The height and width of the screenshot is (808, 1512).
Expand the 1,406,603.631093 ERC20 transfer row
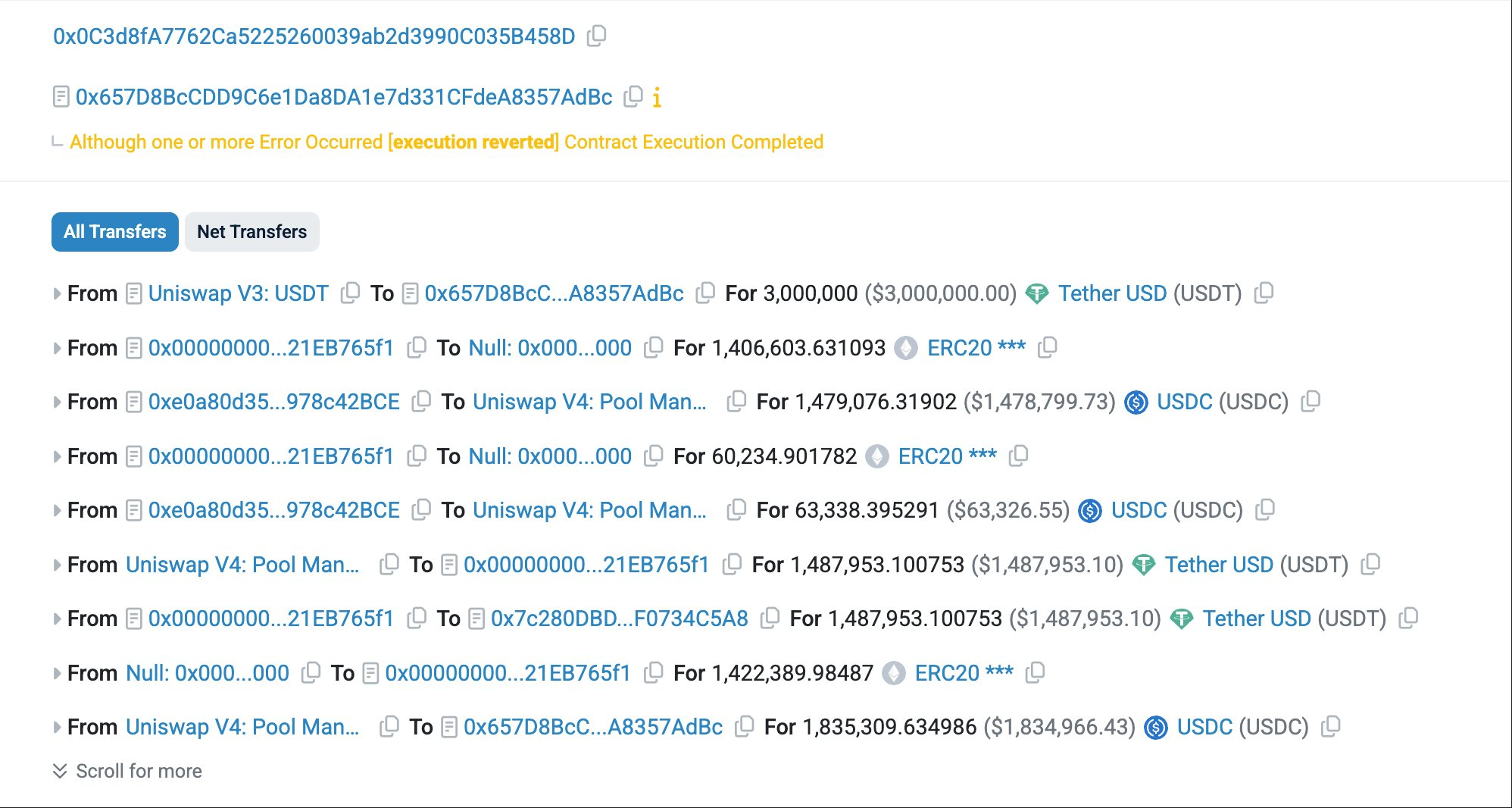click(57, 349)
